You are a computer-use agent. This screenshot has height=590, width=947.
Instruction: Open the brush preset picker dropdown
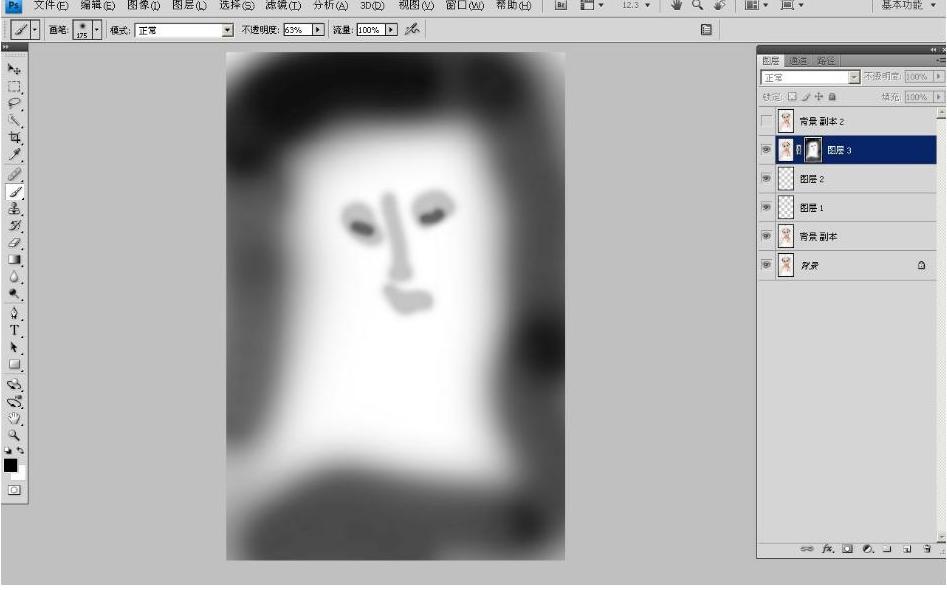click(x=96, y=30)
